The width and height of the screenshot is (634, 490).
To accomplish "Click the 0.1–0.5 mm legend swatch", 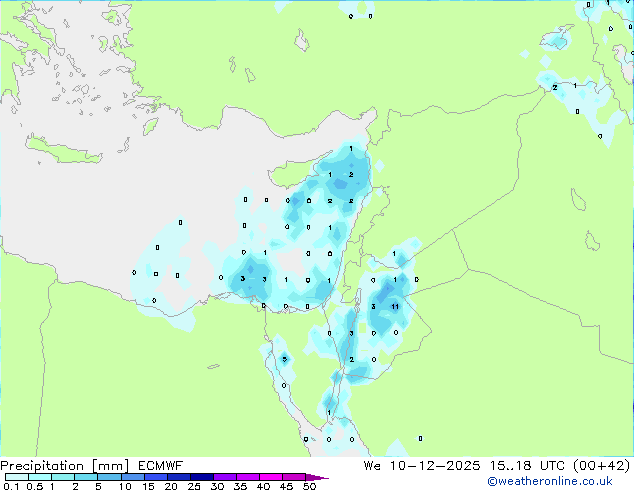I will coord(17,477).
